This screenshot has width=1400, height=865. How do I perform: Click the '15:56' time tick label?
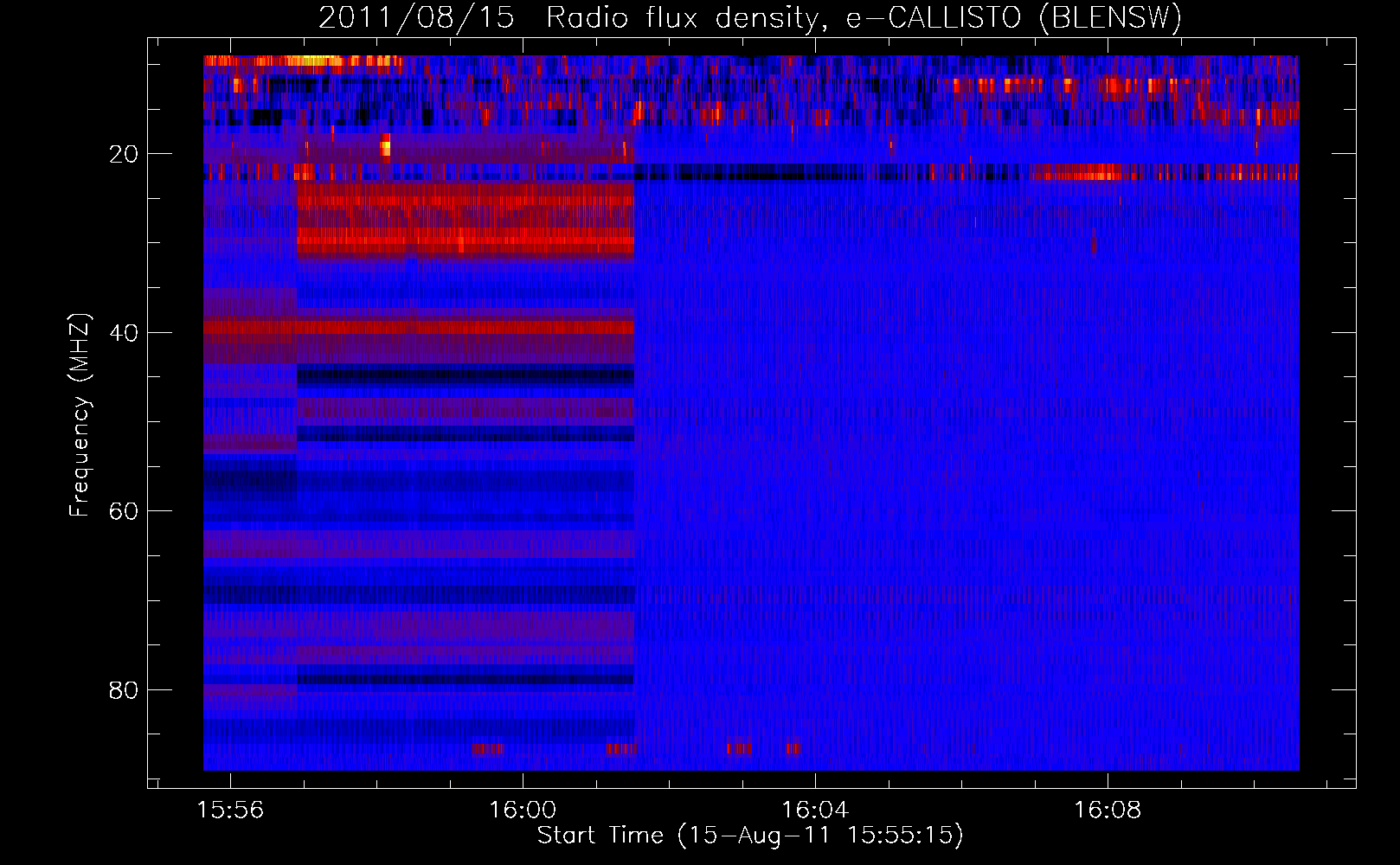[230, 811]
